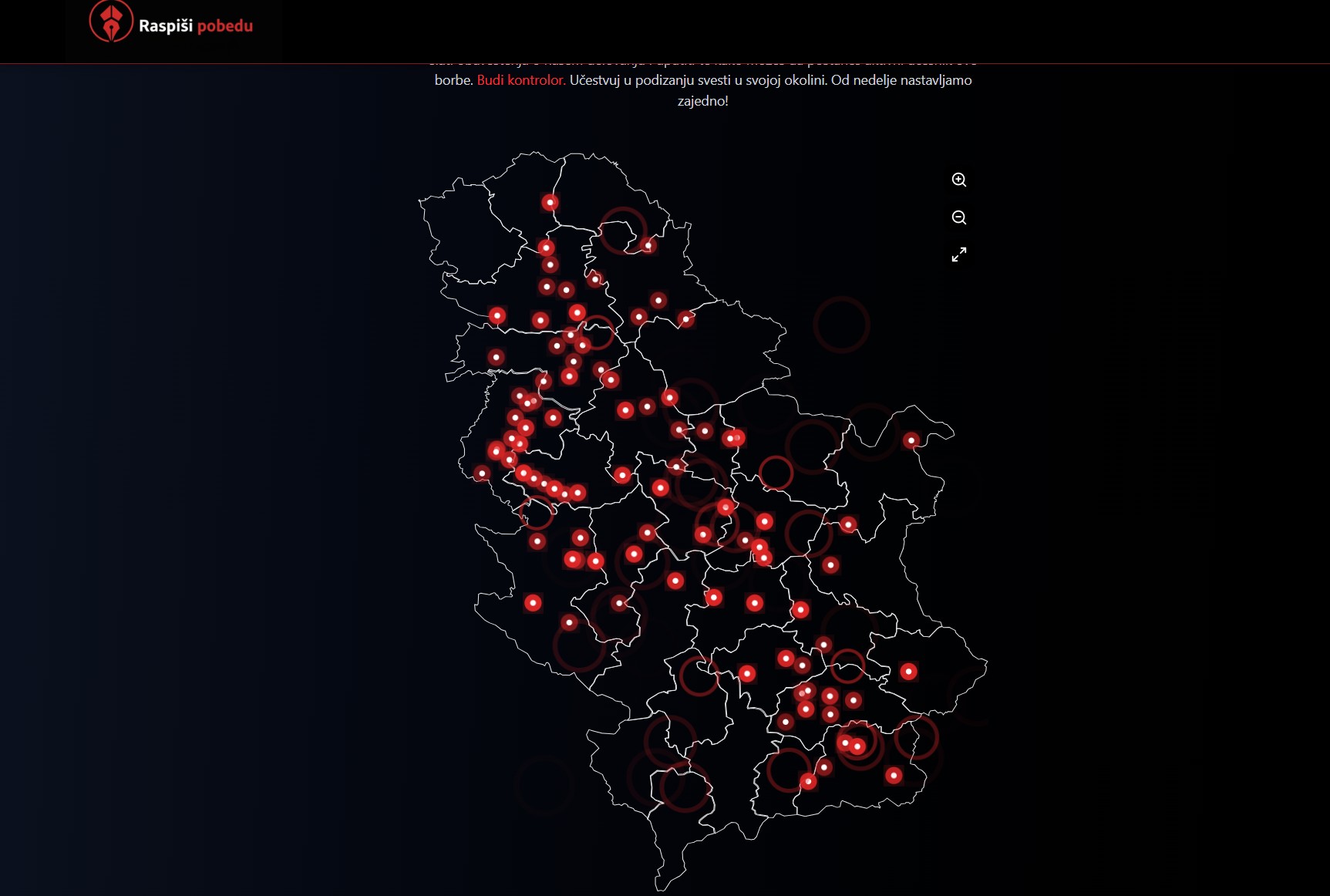Select a marker in the dense southeastern cluster

pyautogui.click(x=829, y=698)
